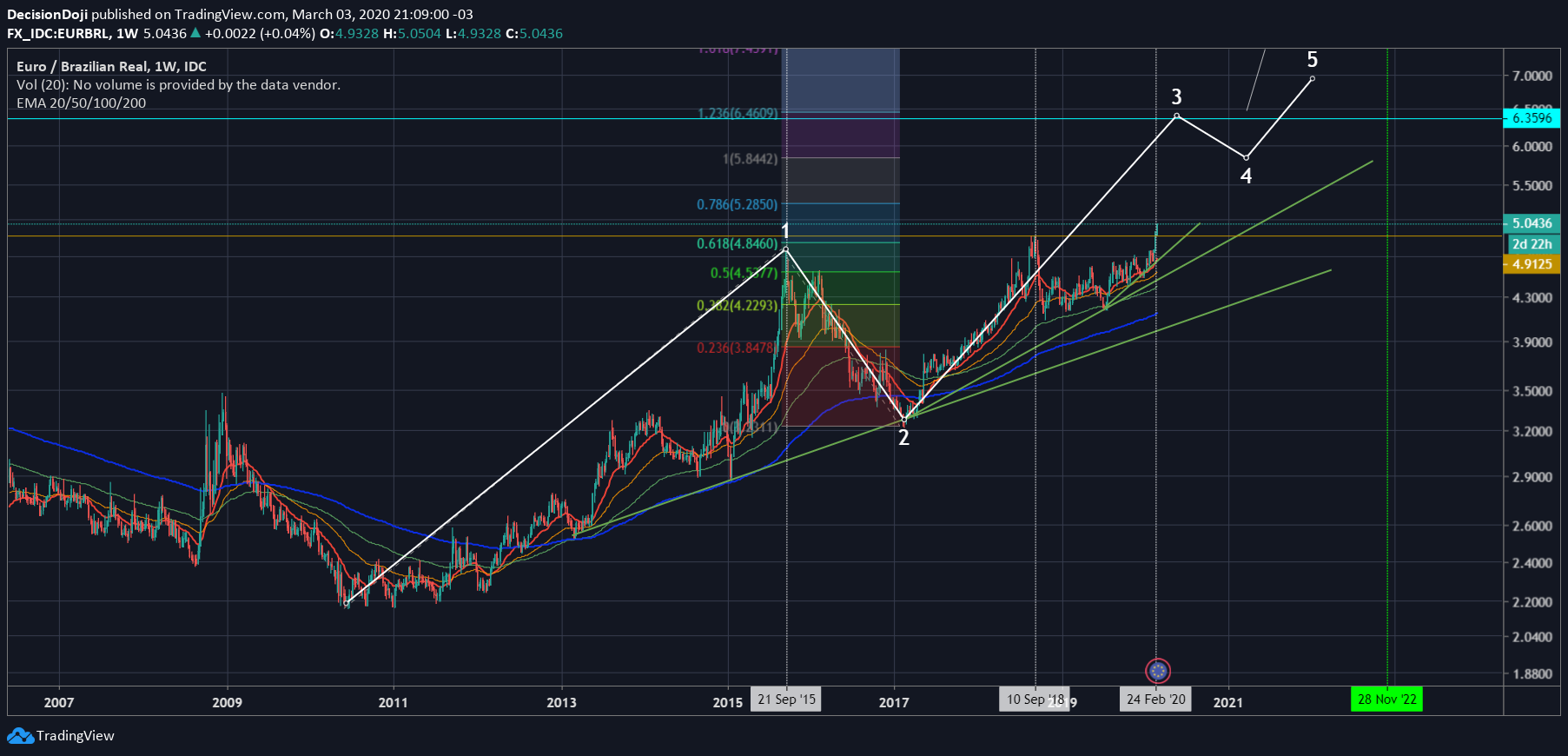Click the 0.786(5.2850) Fibonacci label

coord(738,204)
